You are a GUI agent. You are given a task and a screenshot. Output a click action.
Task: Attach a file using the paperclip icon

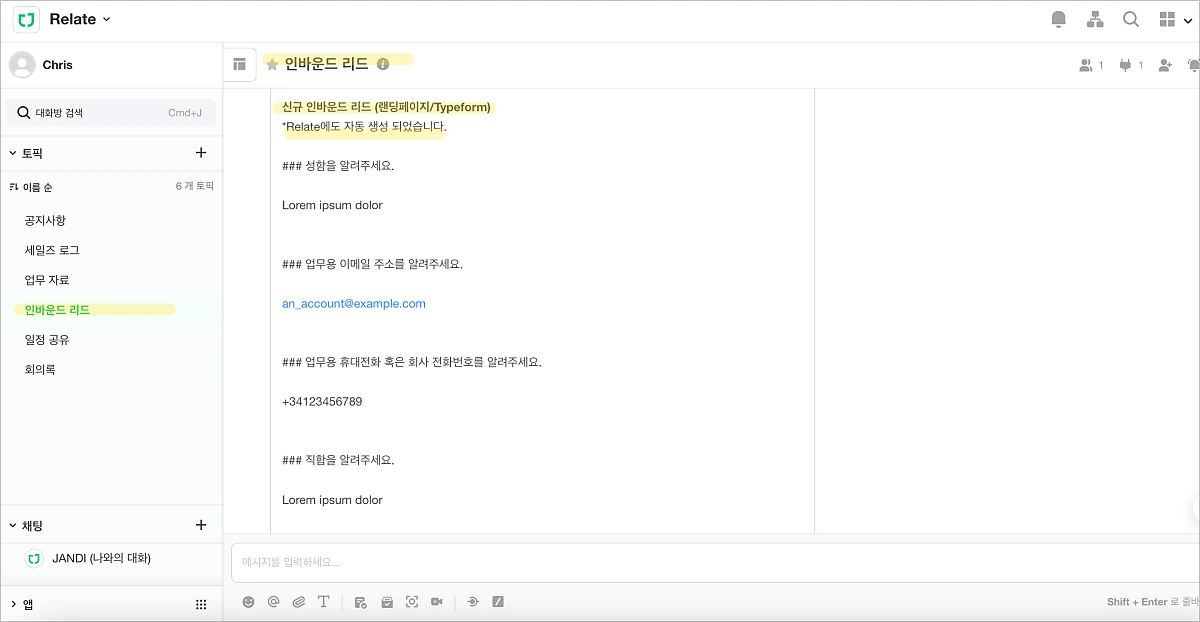tap(299, 601)
